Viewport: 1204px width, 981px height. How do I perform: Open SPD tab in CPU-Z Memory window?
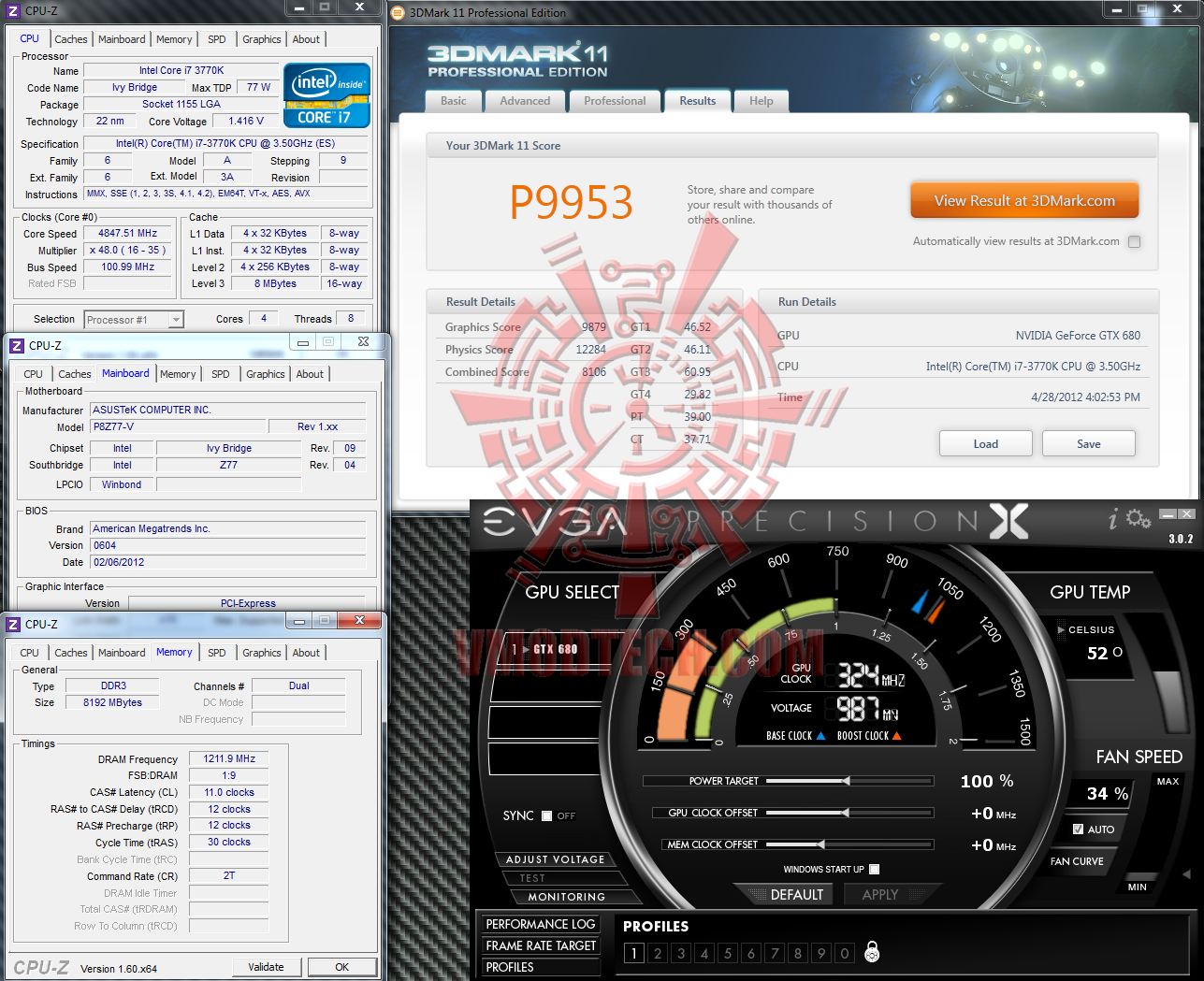[x=217, y=653]
